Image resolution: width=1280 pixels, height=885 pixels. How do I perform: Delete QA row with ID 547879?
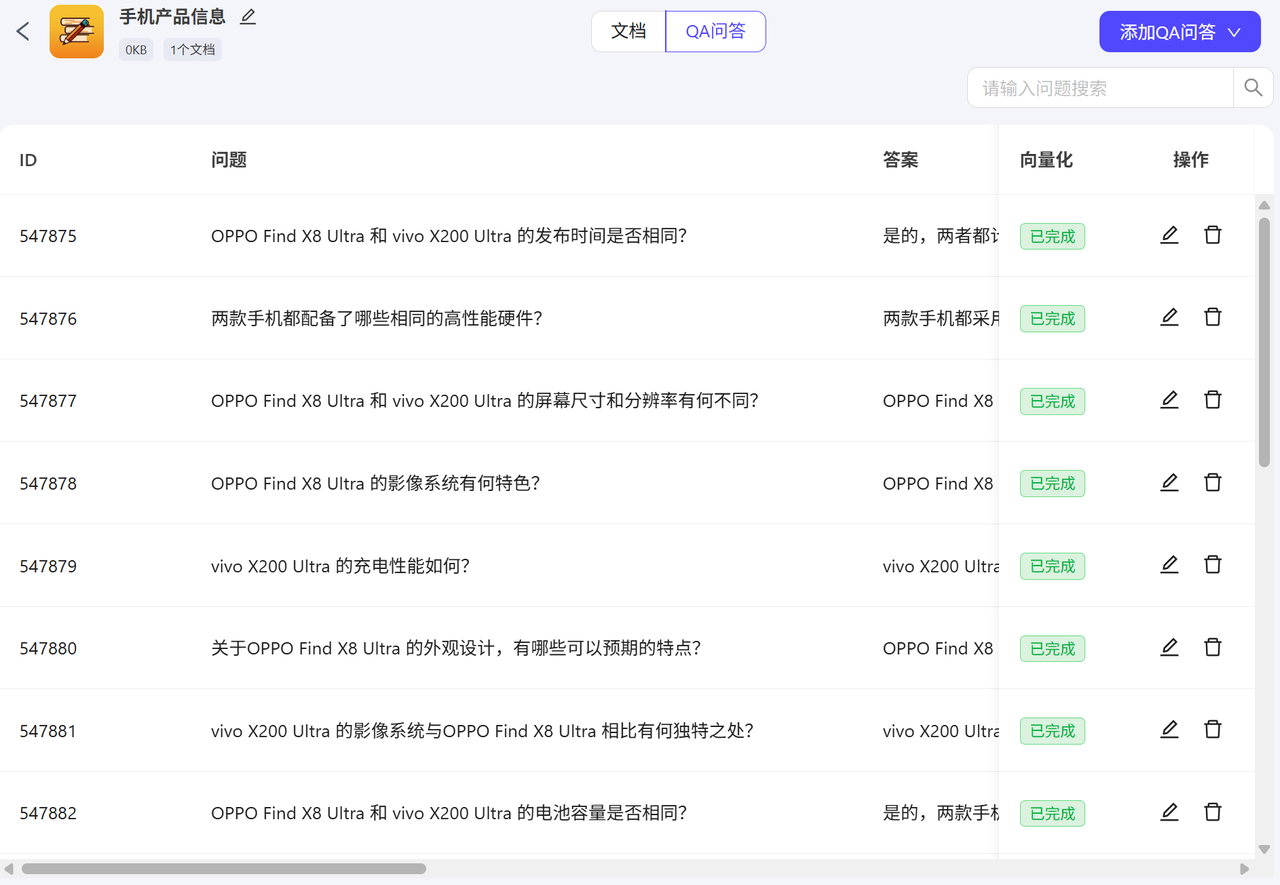1213,564
